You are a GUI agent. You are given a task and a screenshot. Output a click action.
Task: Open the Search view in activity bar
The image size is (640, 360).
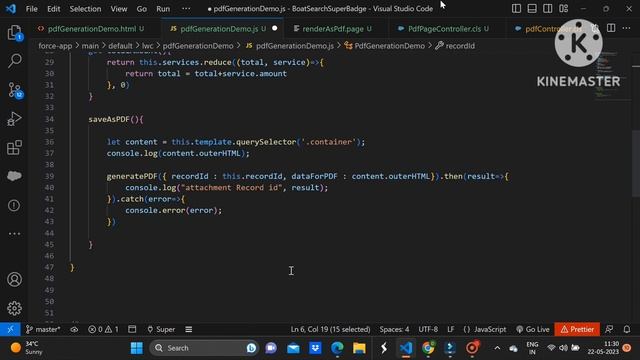pyautogui.click(x=14, y=61)
